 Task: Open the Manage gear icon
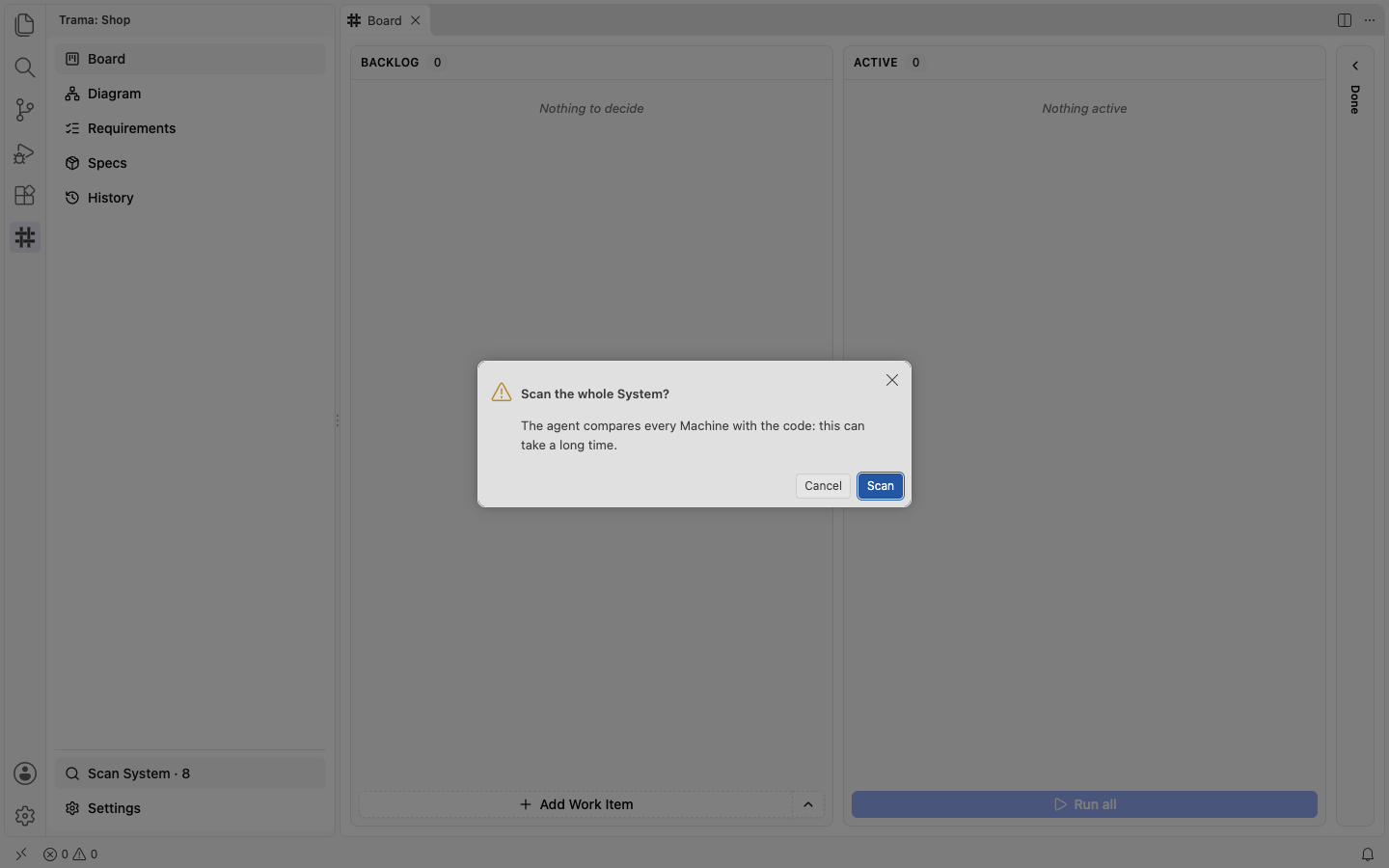[x=25, y=816]
